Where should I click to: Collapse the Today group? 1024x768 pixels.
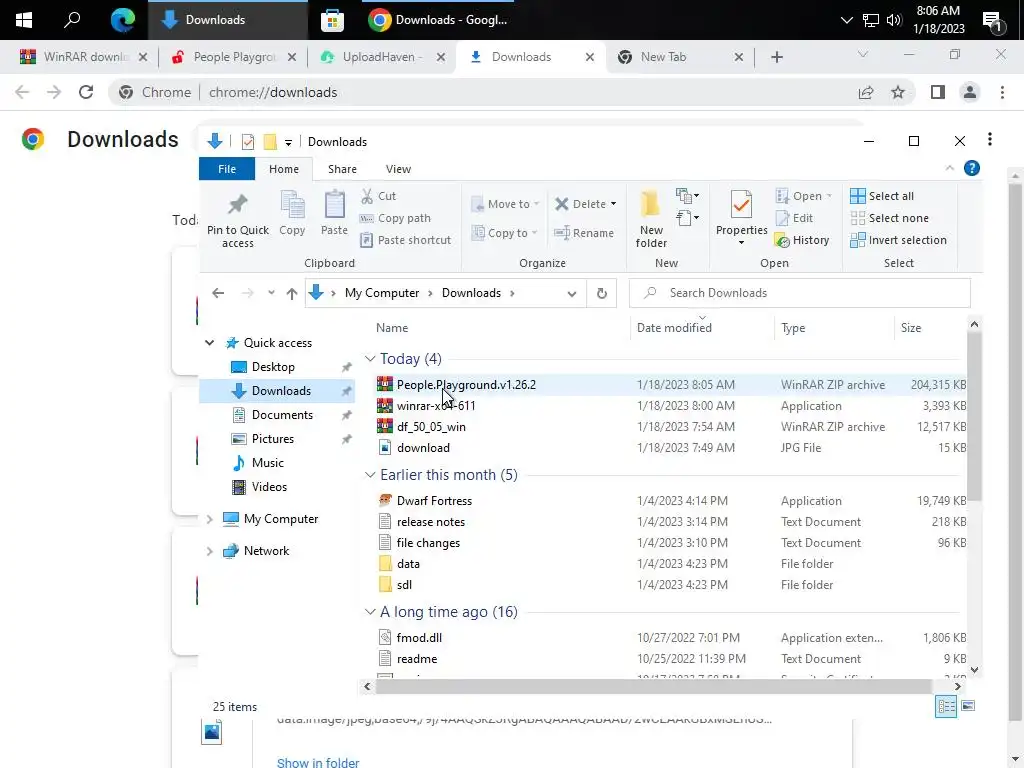click(x=370, y=359)
